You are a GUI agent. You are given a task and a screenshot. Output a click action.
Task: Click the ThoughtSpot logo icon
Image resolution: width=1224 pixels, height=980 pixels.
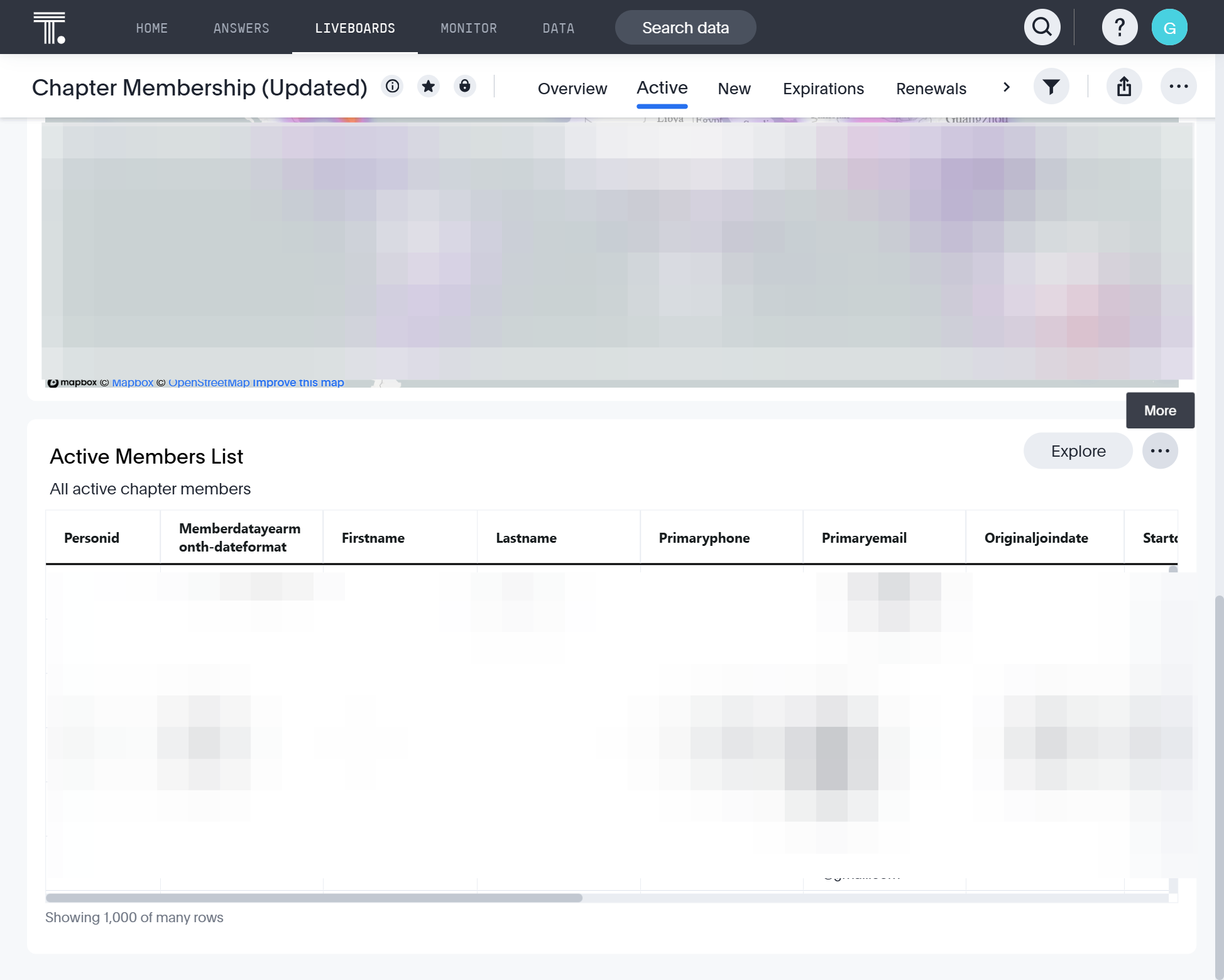[x=49, y=28]
